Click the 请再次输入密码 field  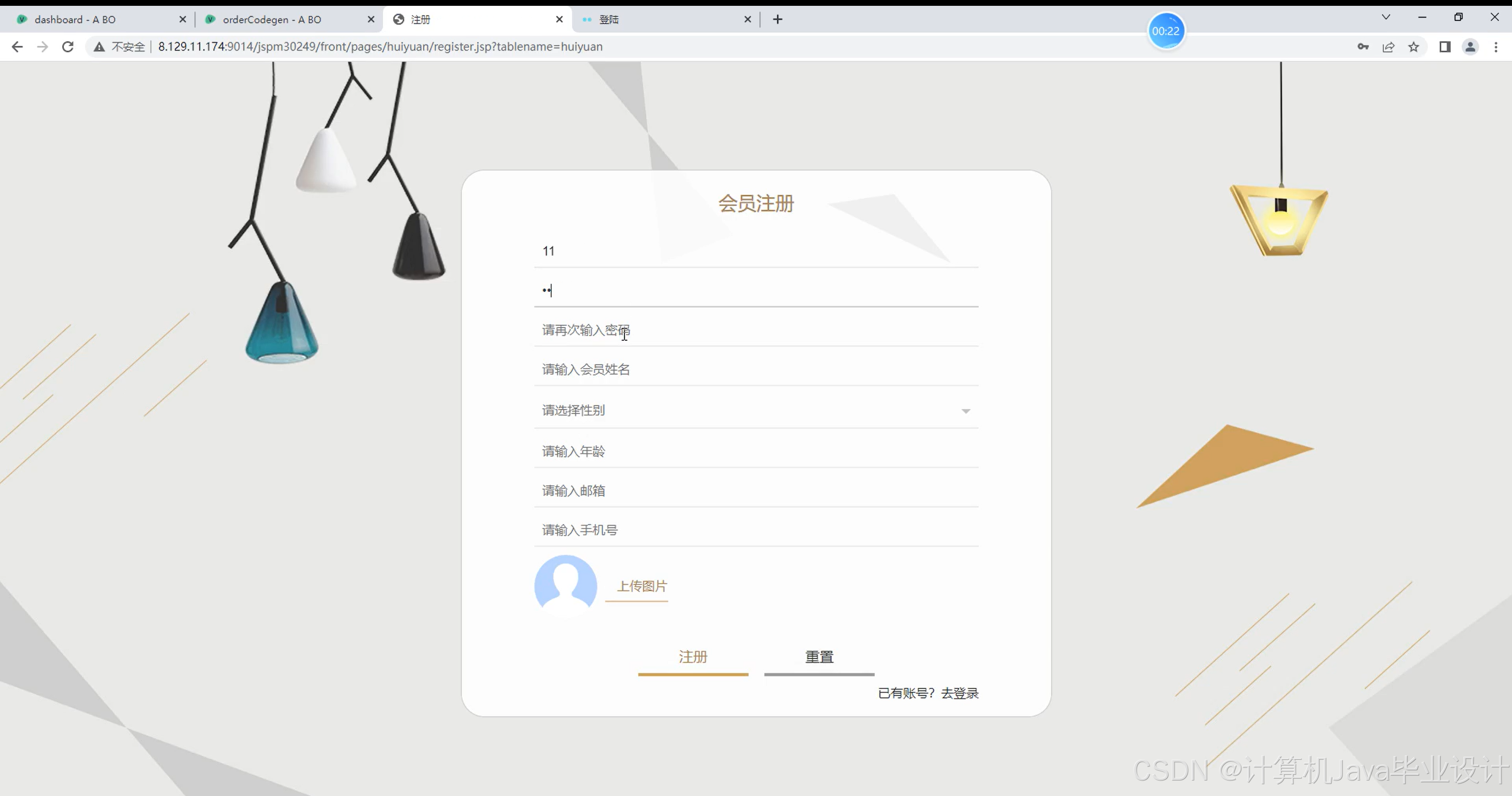(x=756, y=330)
